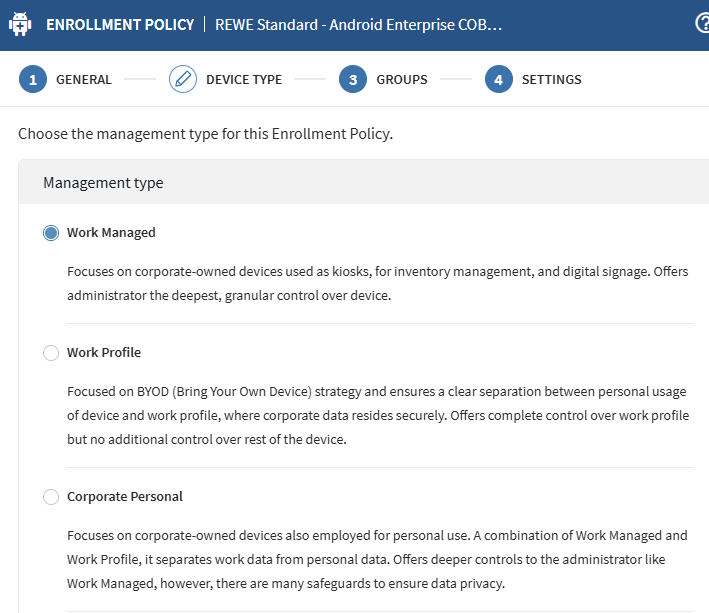Click the REWE Standard policy name
Screen dimensions: 709x613
coord(358,24)
